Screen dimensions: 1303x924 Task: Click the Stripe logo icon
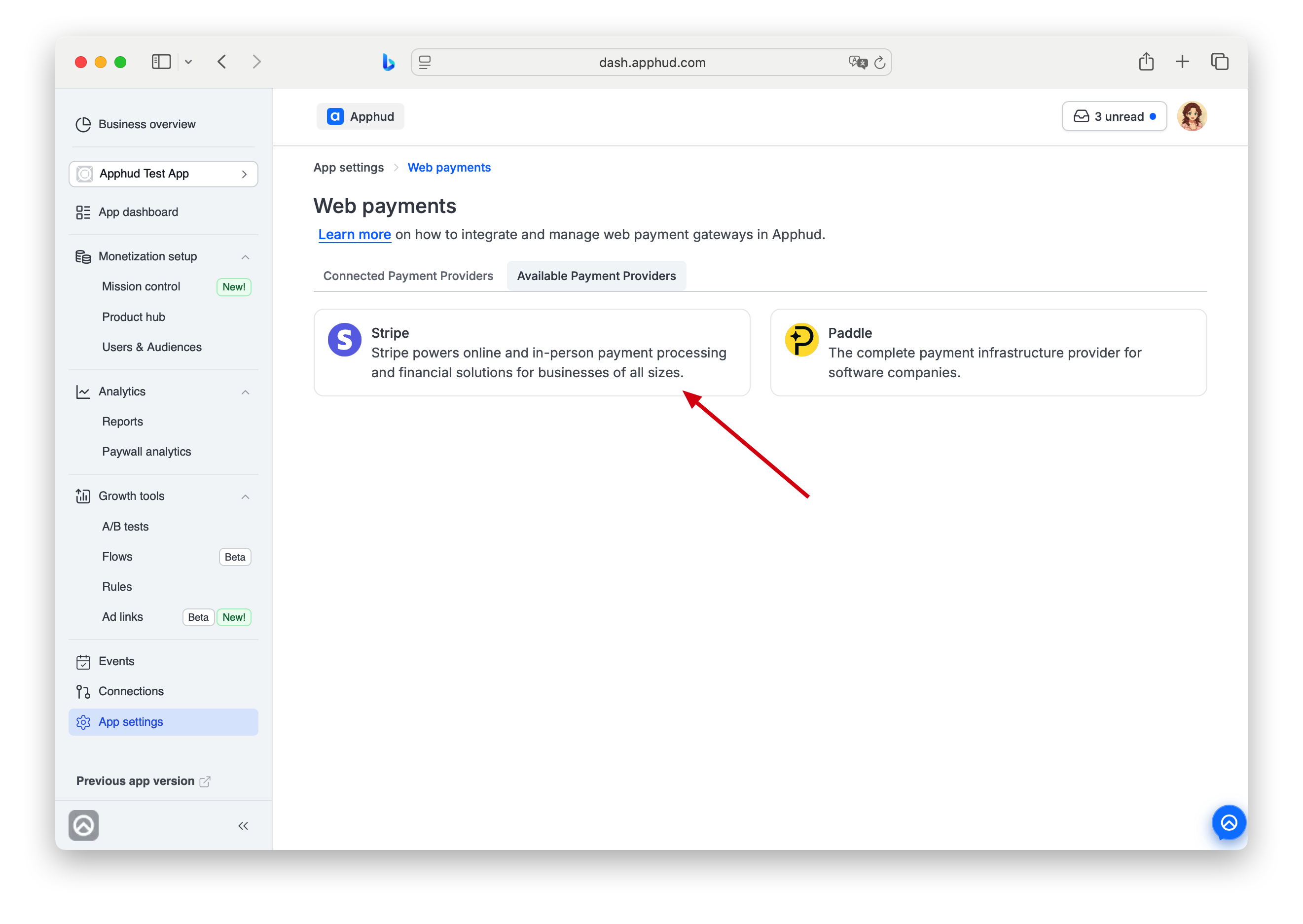point(344,340)
